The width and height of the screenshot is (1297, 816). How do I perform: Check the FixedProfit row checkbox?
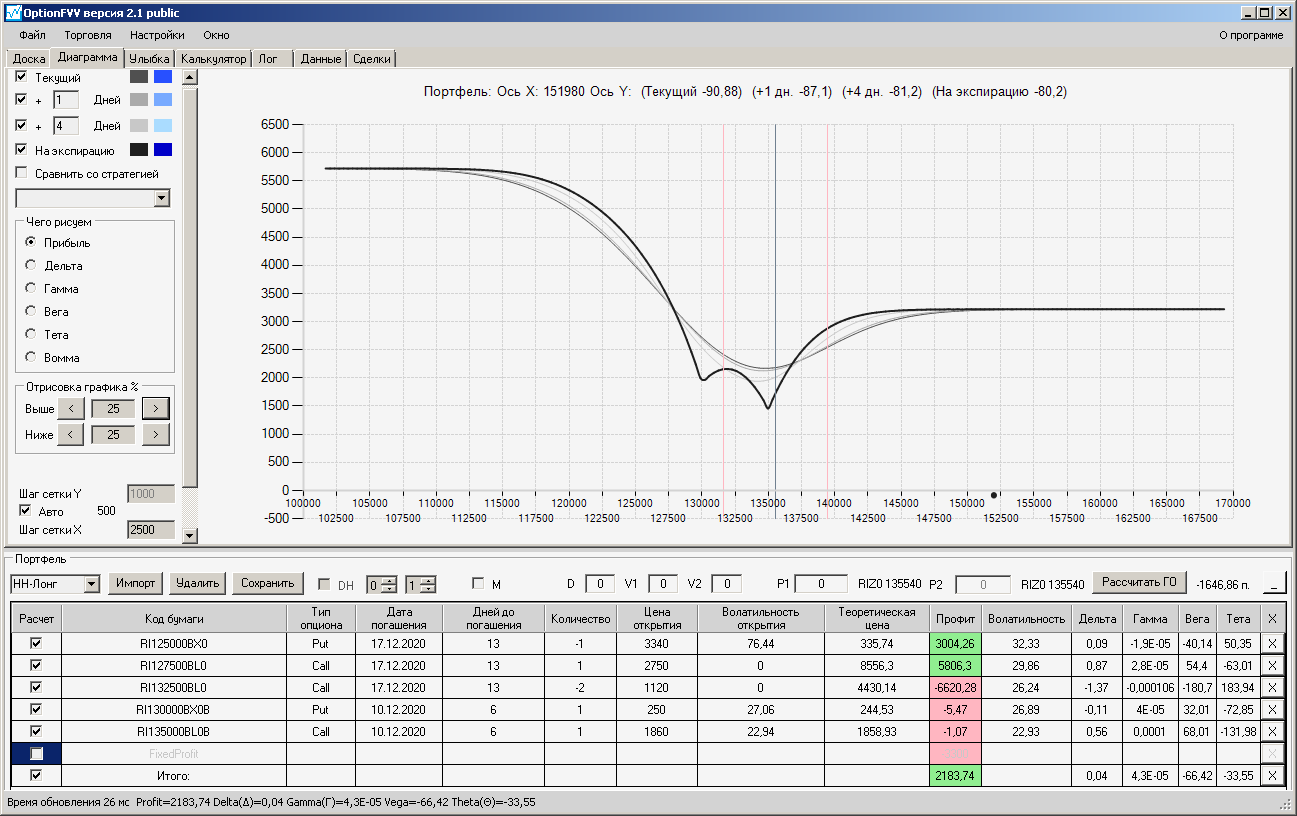pos(36,754)
